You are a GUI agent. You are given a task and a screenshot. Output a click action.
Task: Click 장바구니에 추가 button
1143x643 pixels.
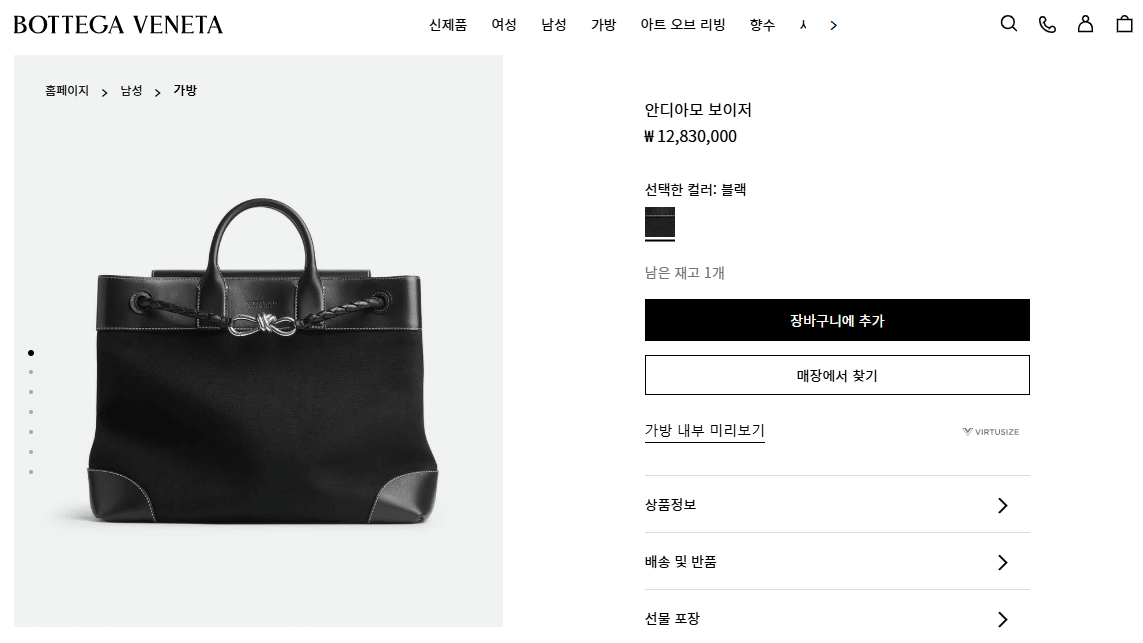tap(837, 320)
